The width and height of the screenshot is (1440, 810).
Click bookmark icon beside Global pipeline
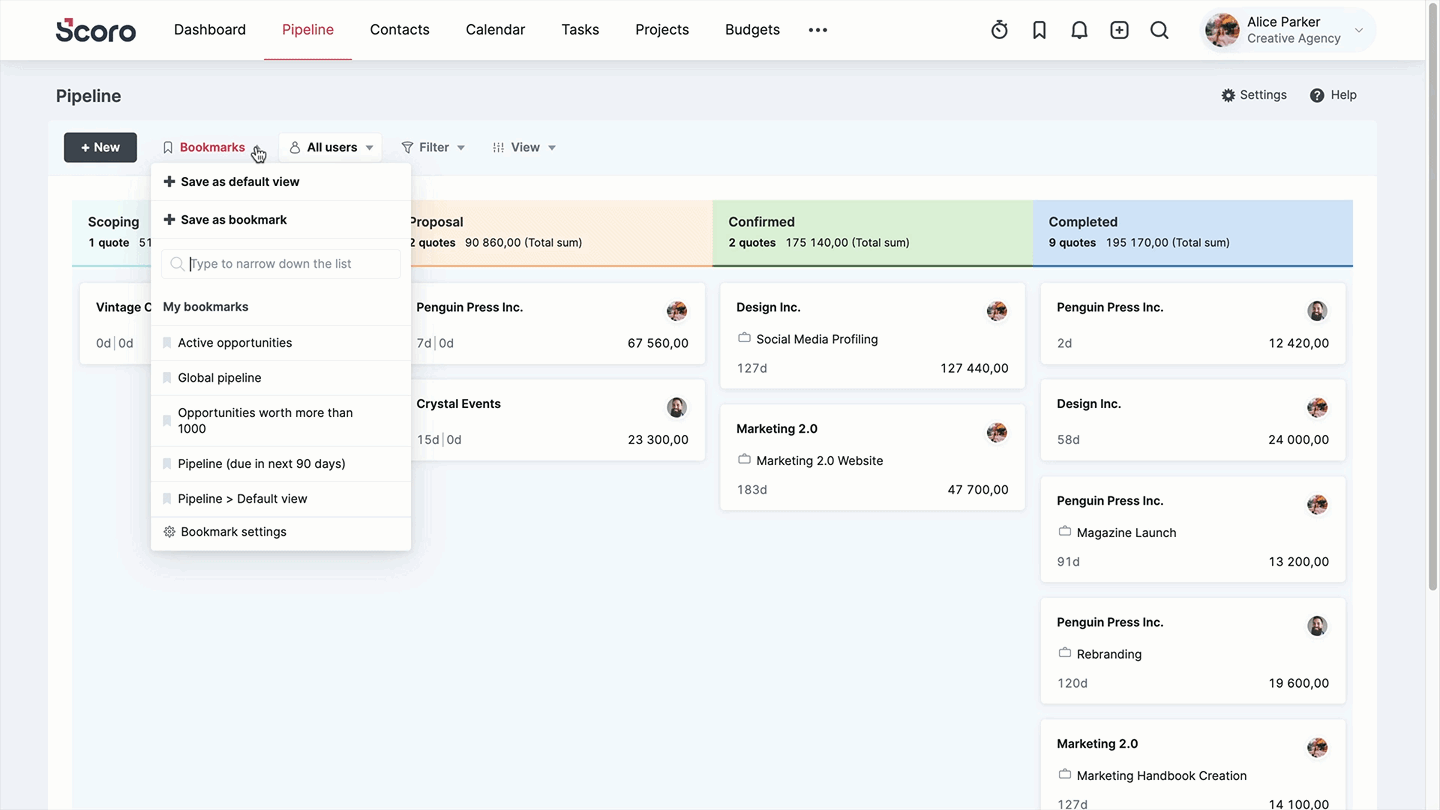pos(167,378)
